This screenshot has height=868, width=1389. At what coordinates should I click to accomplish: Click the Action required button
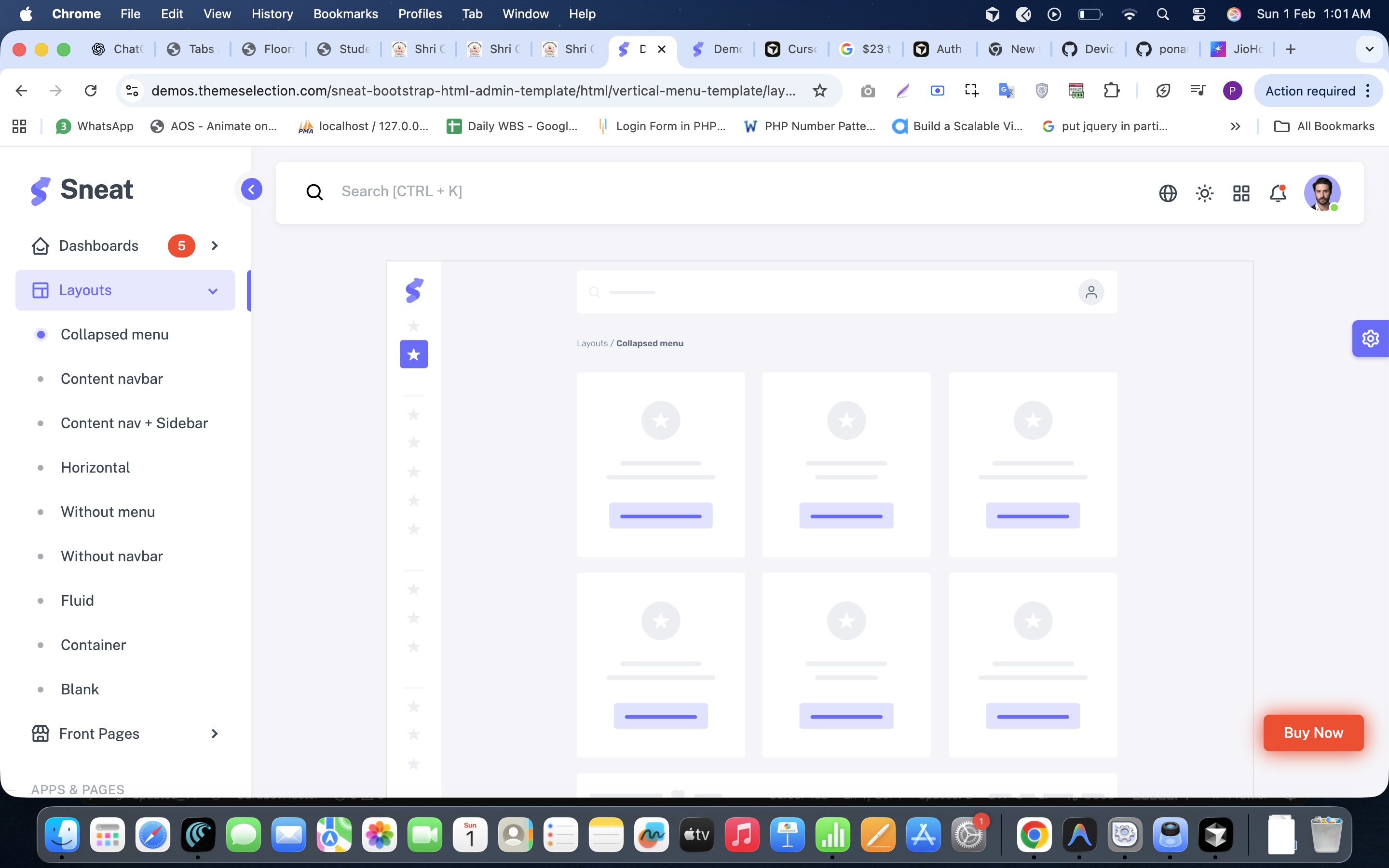tap(1310, 91)
